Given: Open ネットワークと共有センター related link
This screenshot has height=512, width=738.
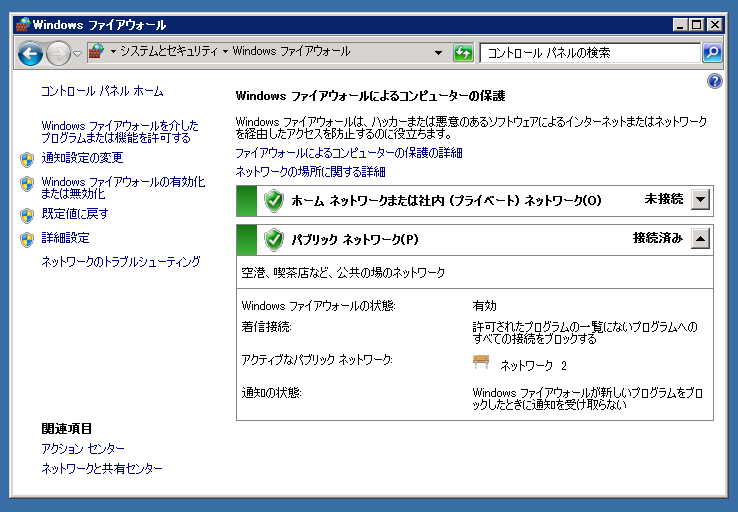Looking at the screenshot, I should [x=102, y=469].
